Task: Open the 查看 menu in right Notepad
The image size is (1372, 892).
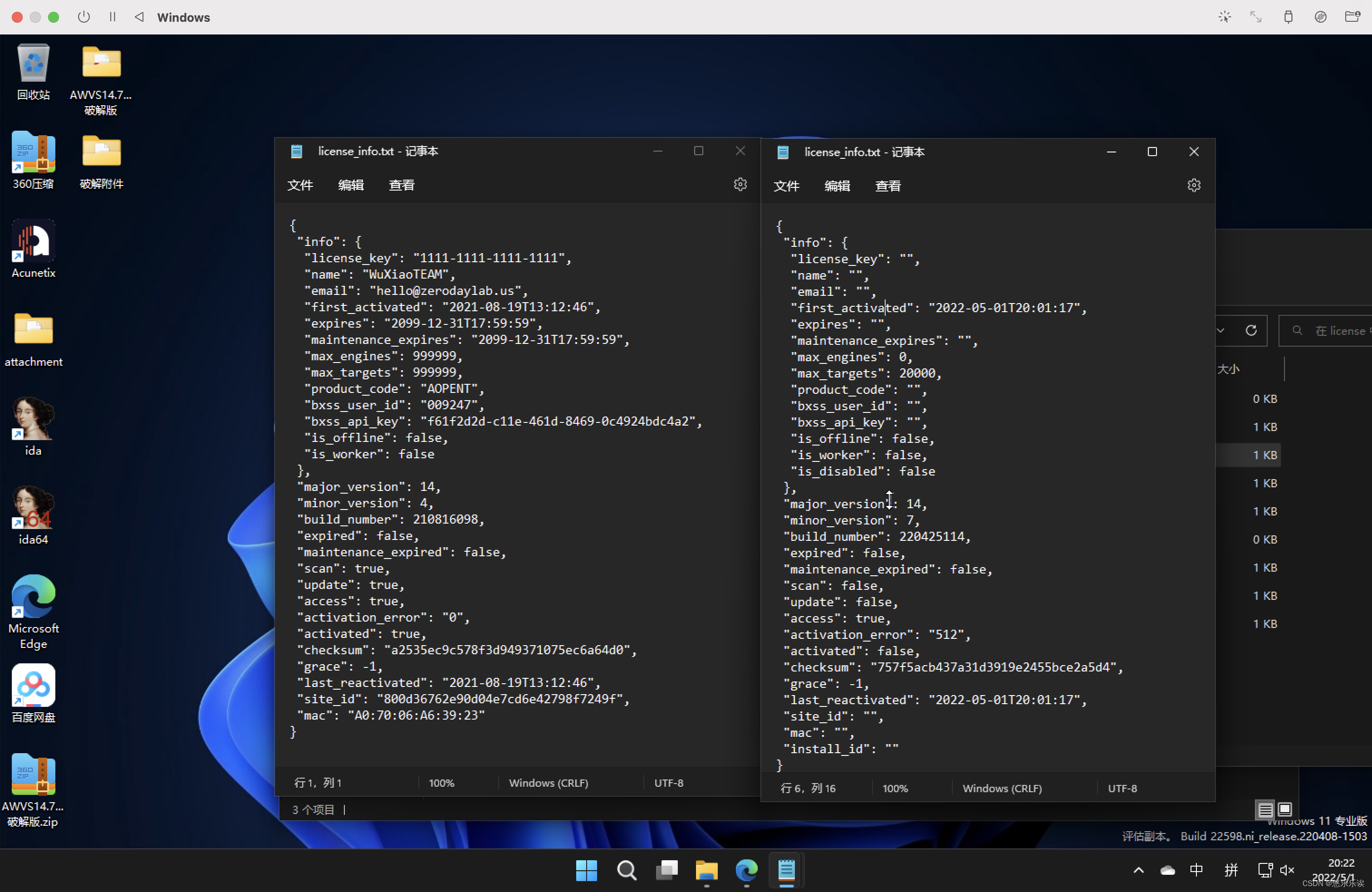Action: click(x=888, y=186)
